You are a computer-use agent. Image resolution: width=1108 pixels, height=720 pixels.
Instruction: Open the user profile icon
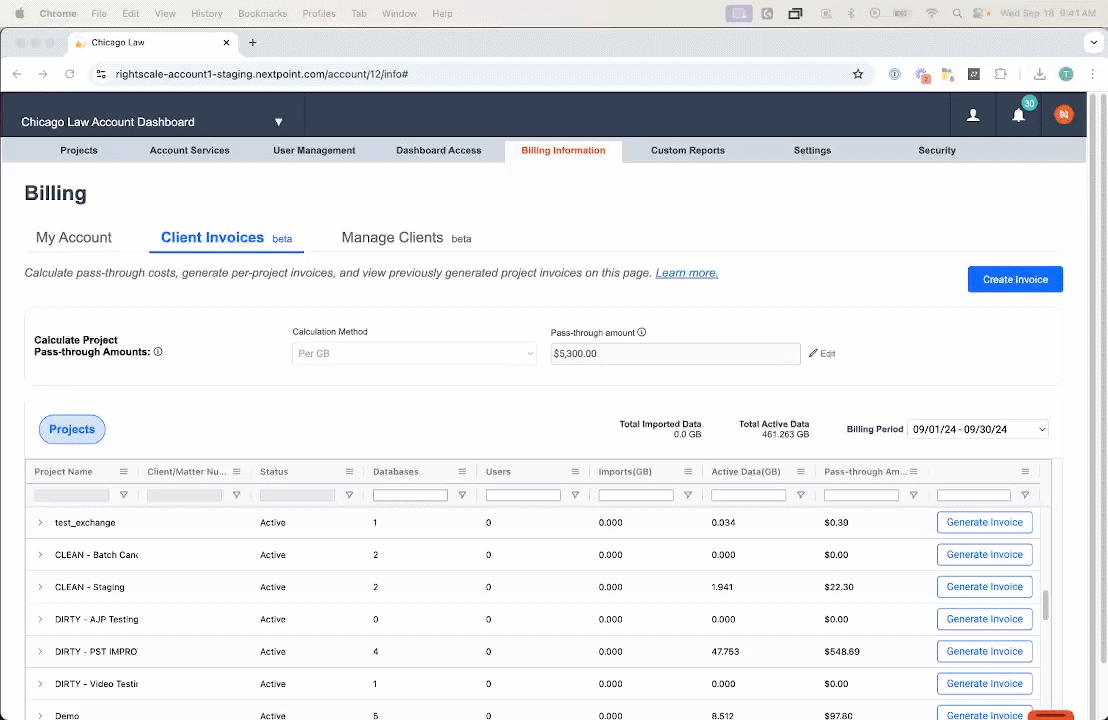972,116
